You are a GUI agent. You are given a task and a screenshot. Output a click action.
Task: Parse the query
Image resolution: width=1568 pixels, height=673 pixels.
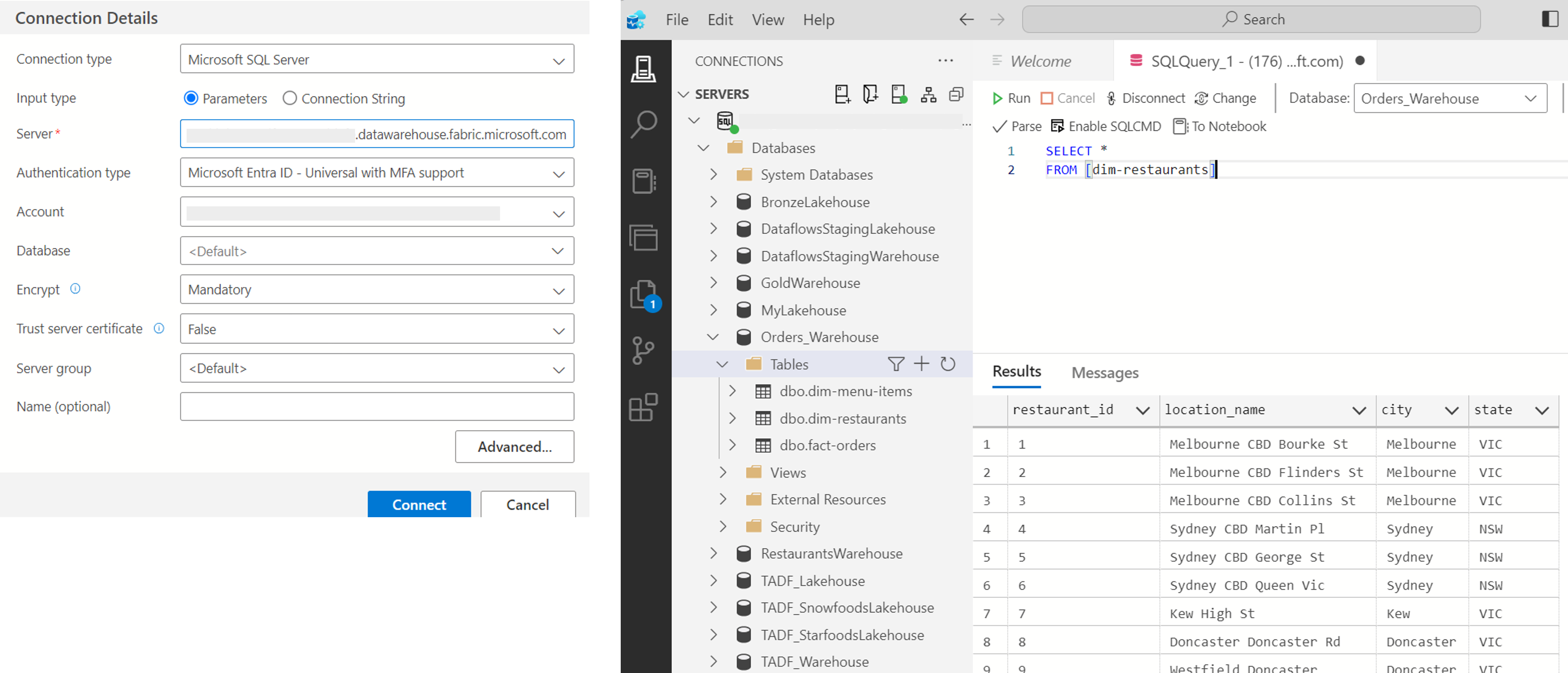tap(1017, 127)
